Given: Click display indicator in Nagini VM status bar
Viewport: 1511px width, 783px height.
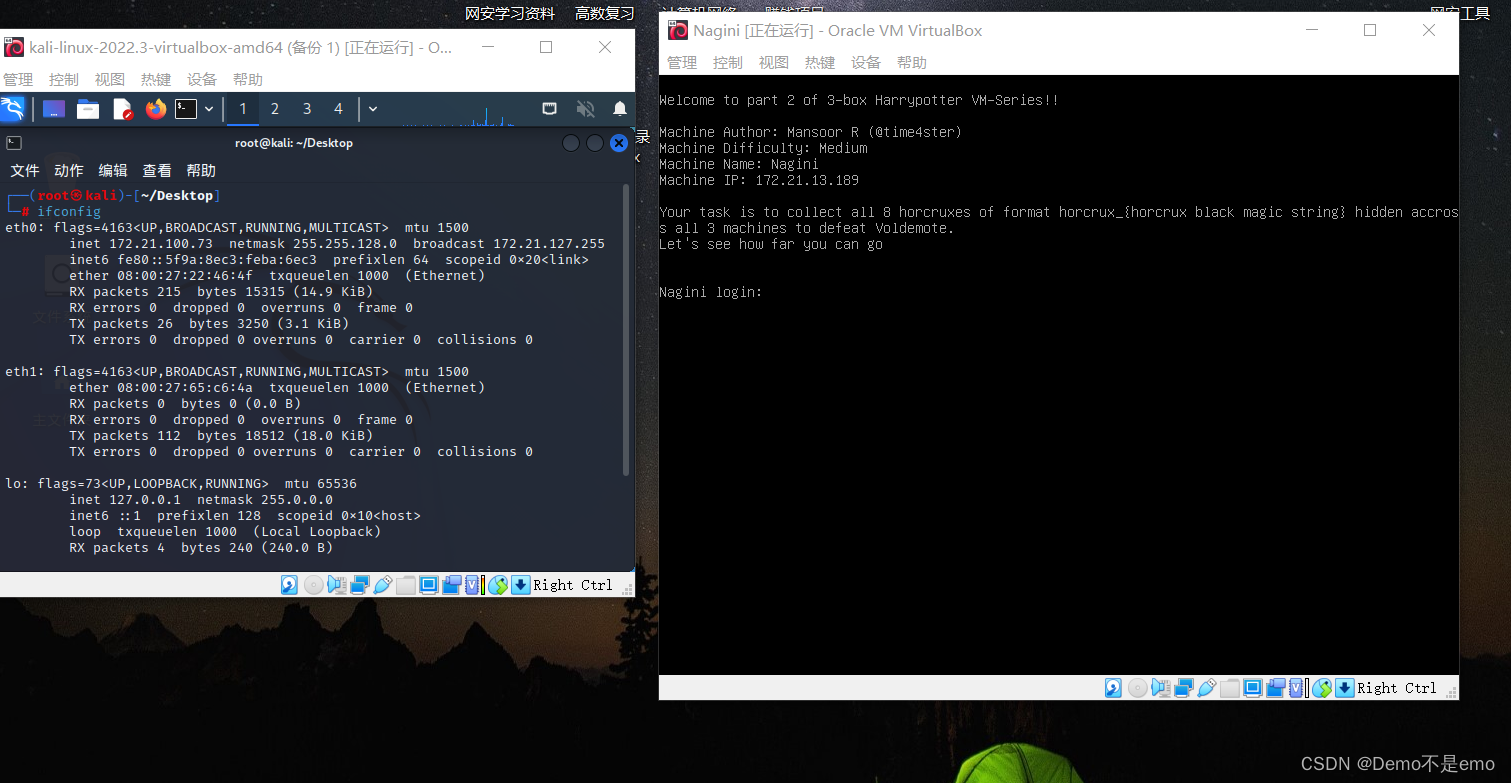Looking at the screenshot, I should [x=1253, y=688].
